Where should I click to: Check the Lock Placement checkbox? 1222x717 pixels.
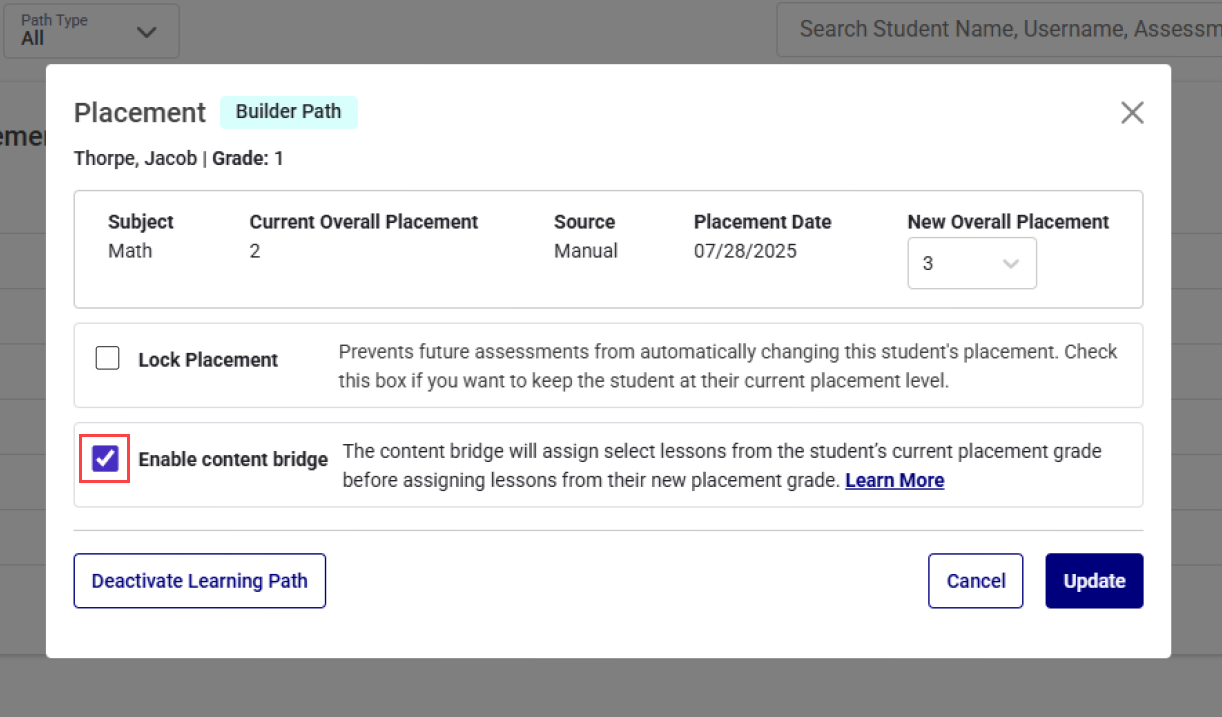pyautogui.click(x=107, y=358)
